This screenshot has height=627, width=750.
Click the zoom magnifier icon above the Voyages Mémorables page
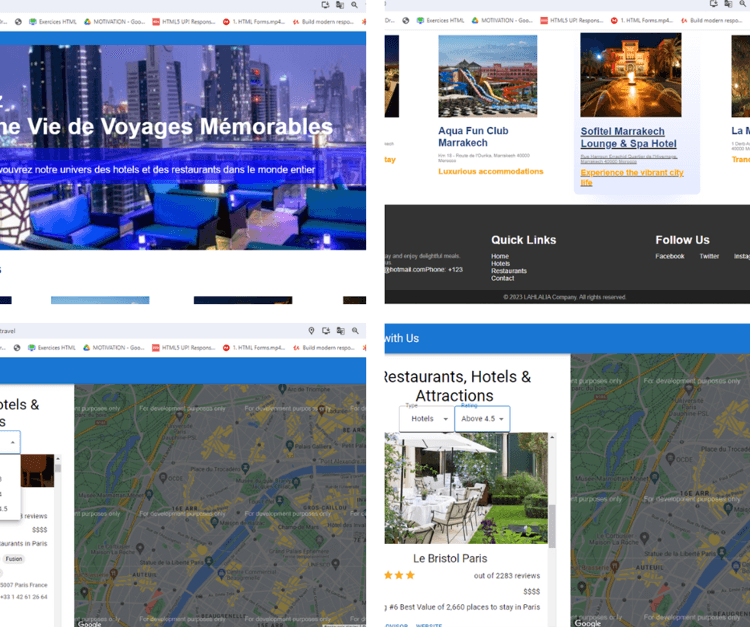pyautogui.click(x=354, y=5)
